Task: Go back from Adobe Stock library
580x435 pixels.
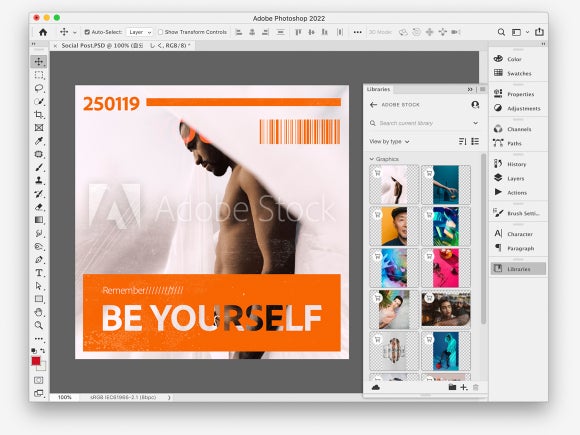Action: [x=373, y=105]
